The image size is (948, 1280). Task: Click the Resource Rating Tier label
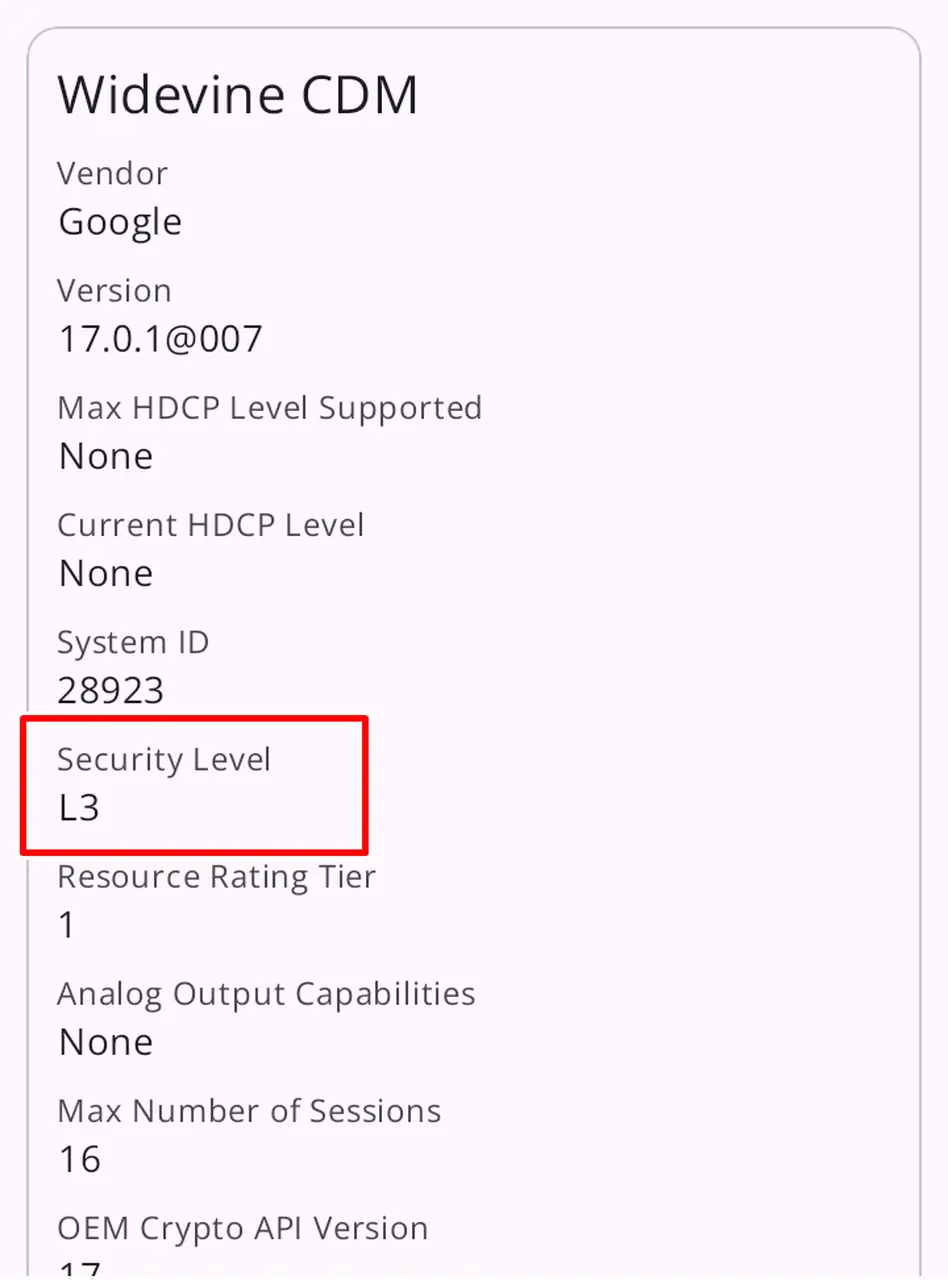coord(216,877)
